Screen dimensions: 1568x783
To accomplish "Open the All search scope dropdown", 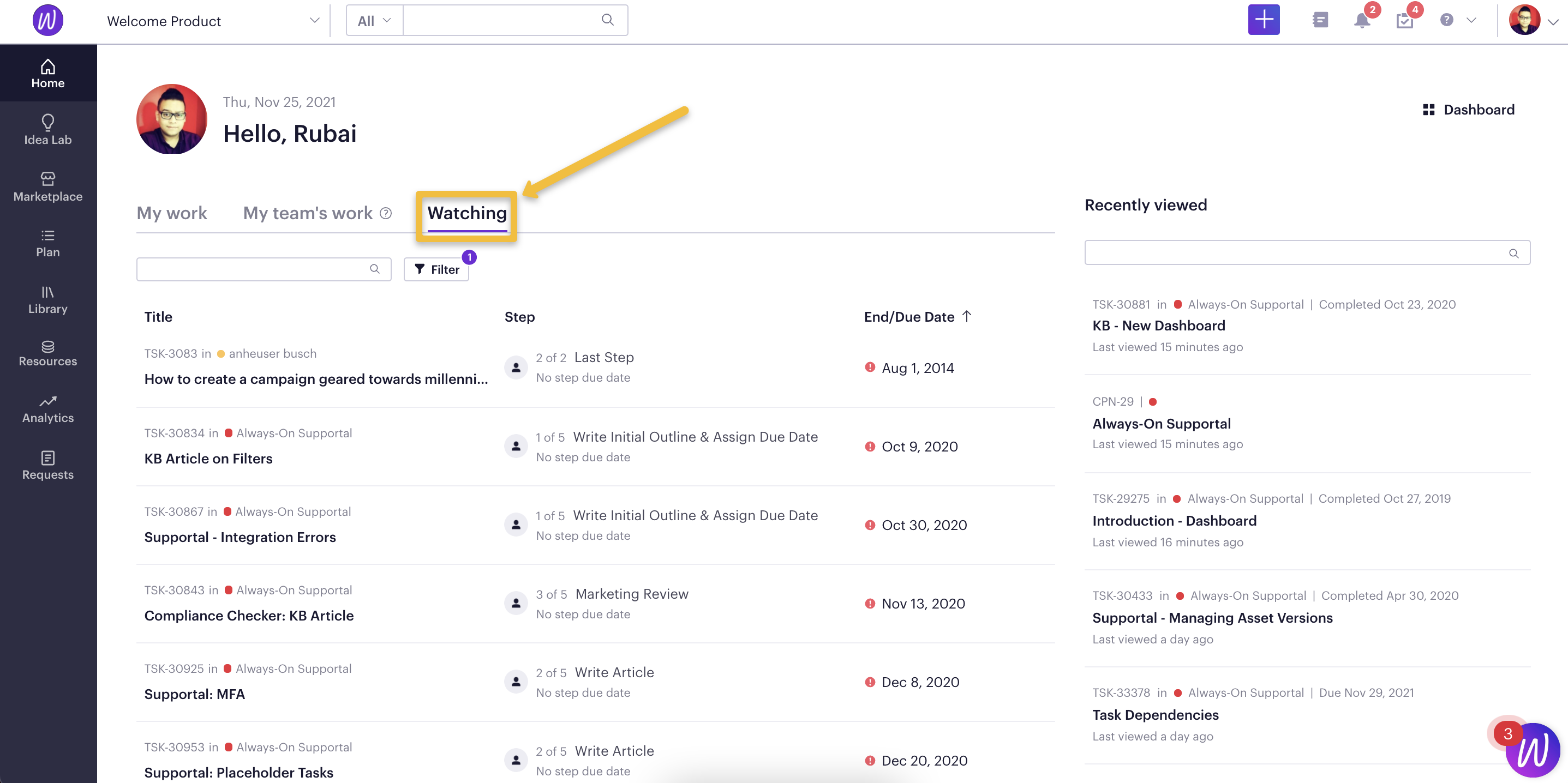I will (x=374, y=21).
